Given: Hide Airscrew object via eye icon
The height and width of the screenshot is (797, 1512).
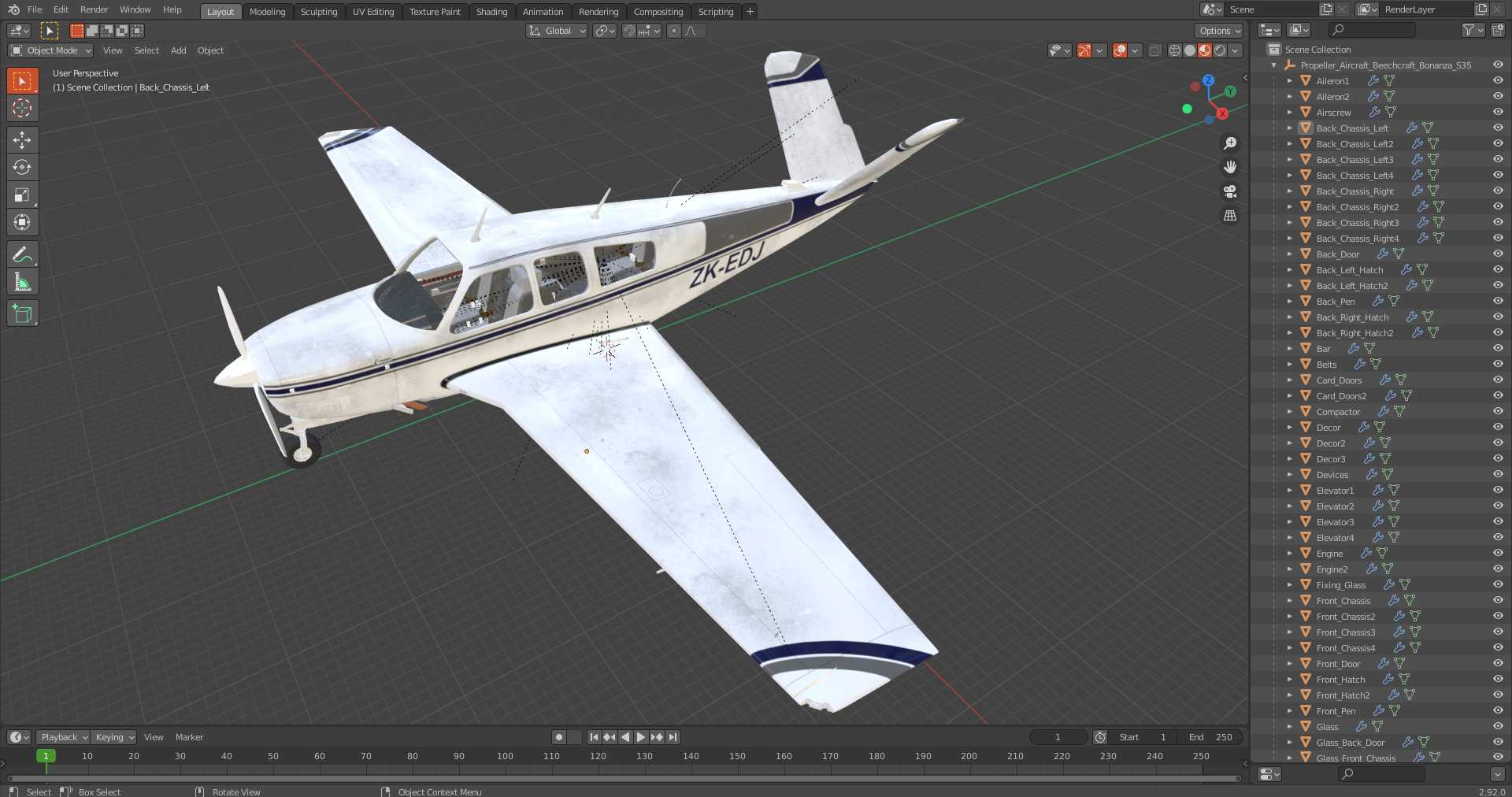Looking at the screenshot, I should click(1498, 112).
